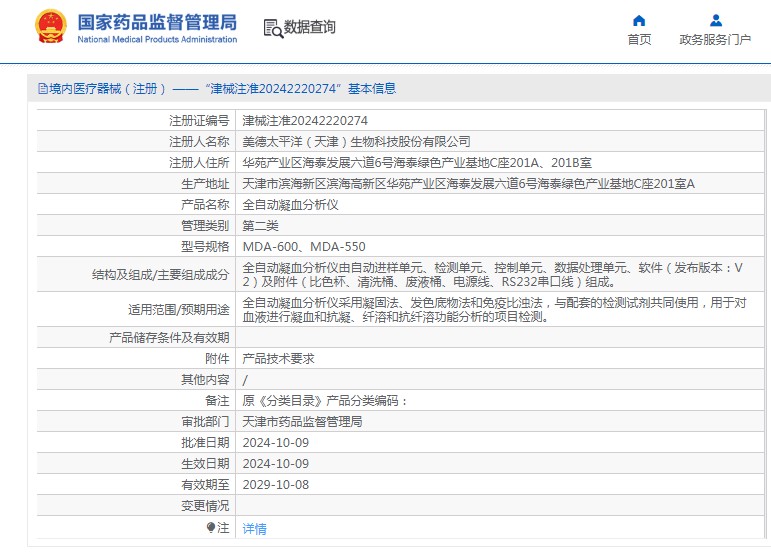Click the bulb icon beside 注
This screenshot has height=552, width=771.
point(211,527)
